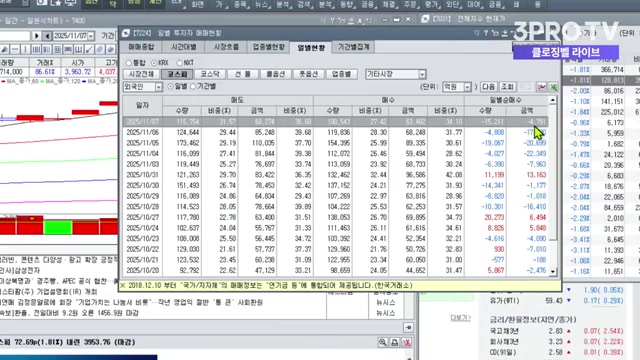Select the 통합 radio option
This screenshot has width=640, height=360.
129,63
